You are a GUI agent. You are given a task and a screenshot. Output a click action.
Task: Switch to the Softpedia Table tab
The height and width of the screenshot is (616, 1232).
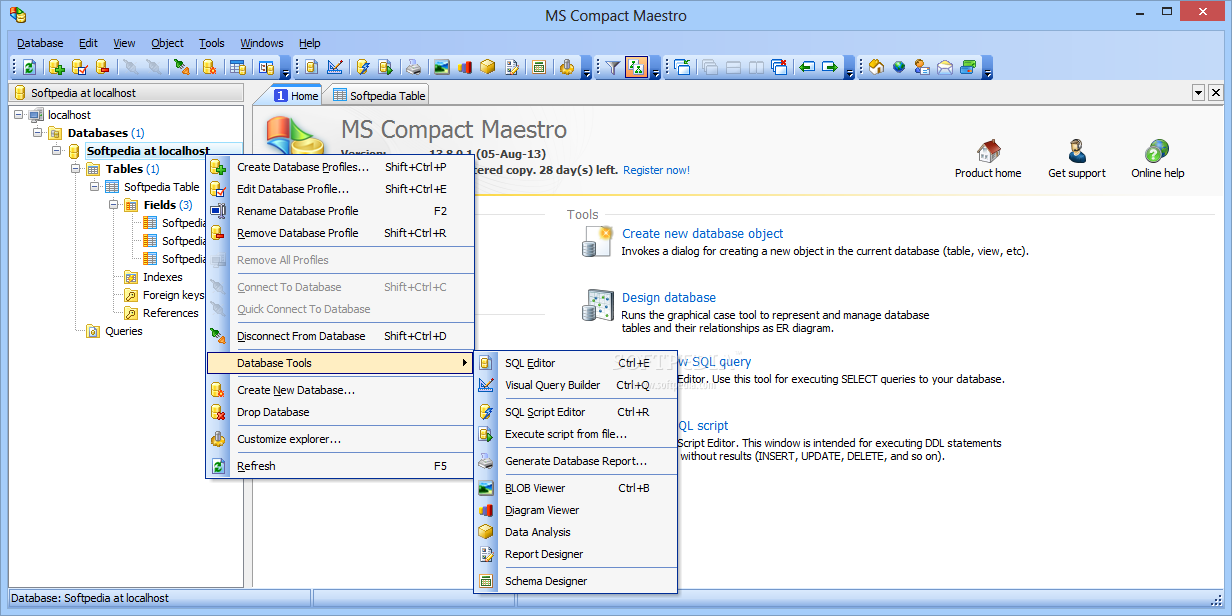coord(377,95)
